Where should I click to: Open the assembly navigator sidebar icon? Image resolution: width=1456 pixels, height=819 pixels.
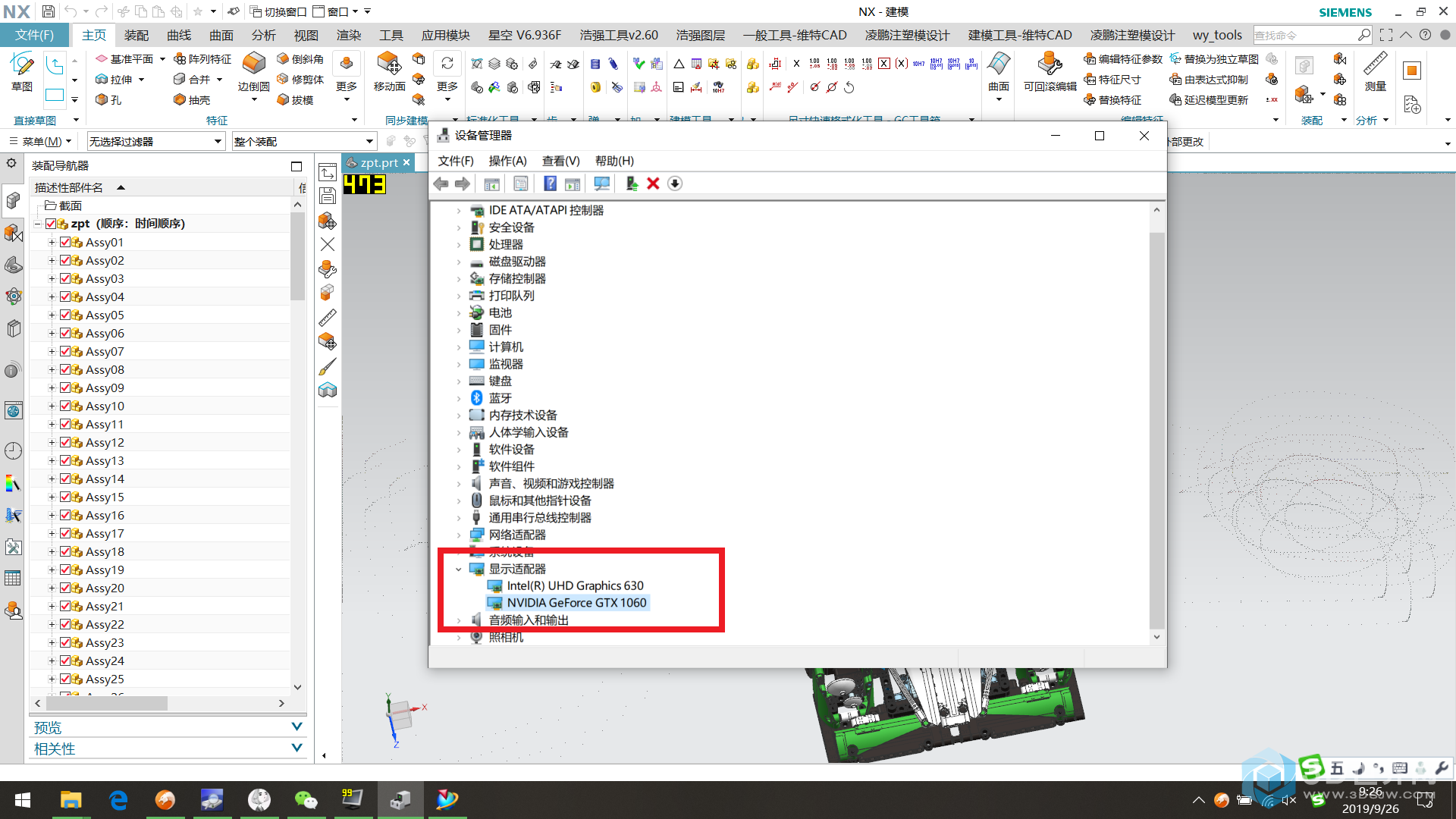point(13,200)
